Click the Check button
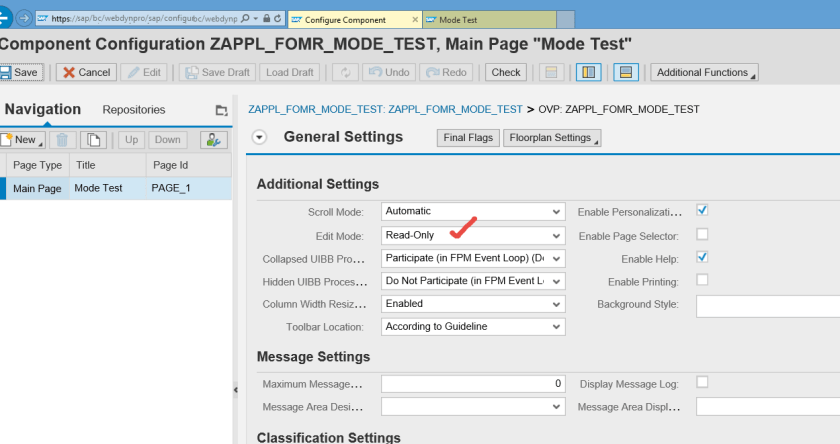The width and height of the screenshot is (840, 444). coord(506,72)
